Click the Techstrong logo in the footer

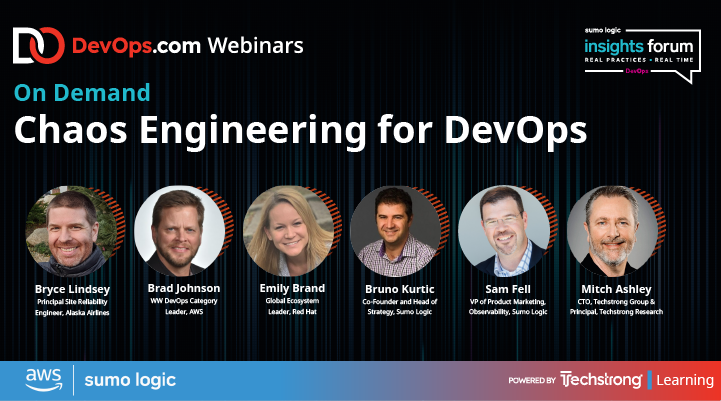tap(601, 380)
